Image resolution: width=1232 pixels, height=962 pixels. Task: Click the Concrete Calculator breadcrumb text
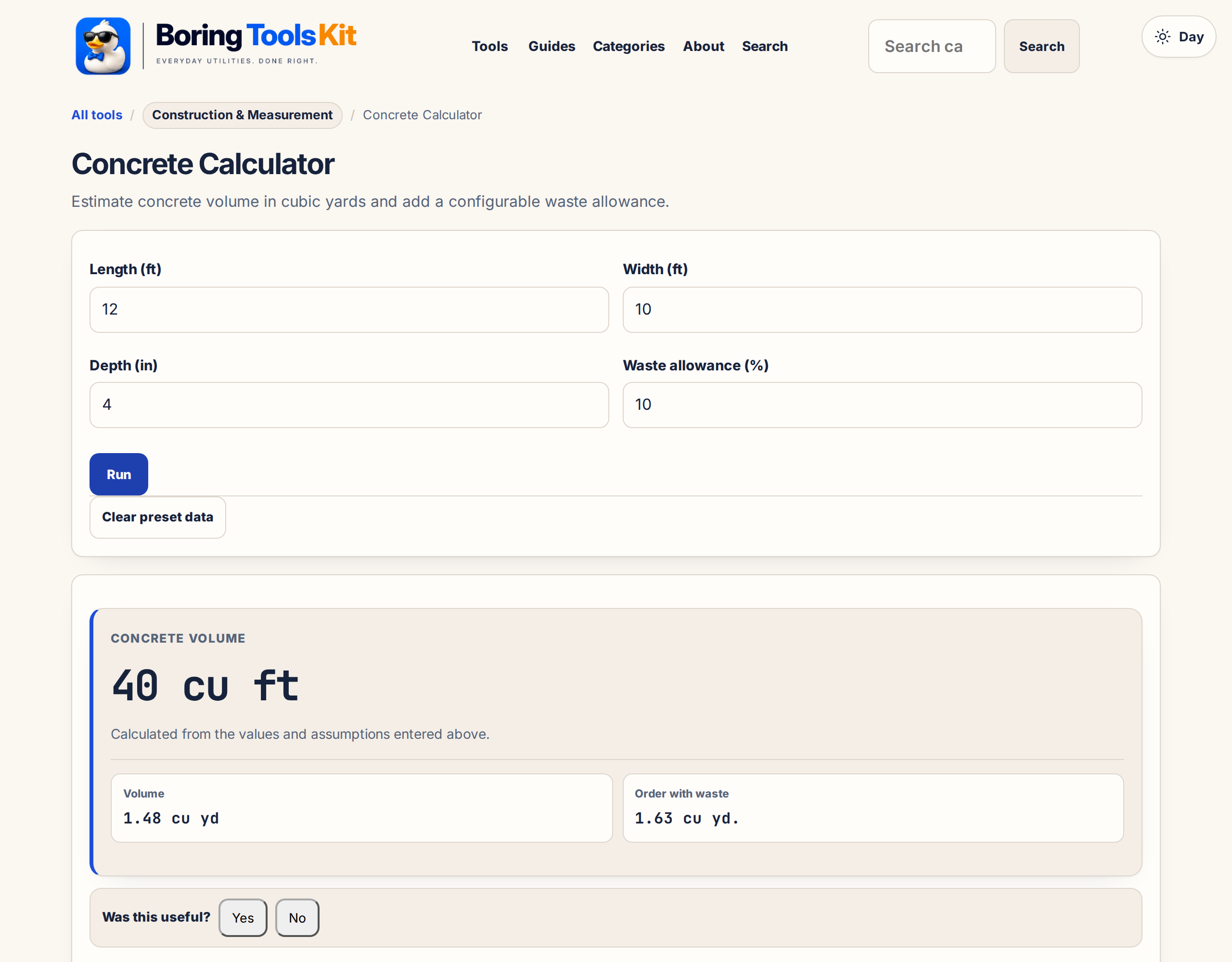(422, 115)
